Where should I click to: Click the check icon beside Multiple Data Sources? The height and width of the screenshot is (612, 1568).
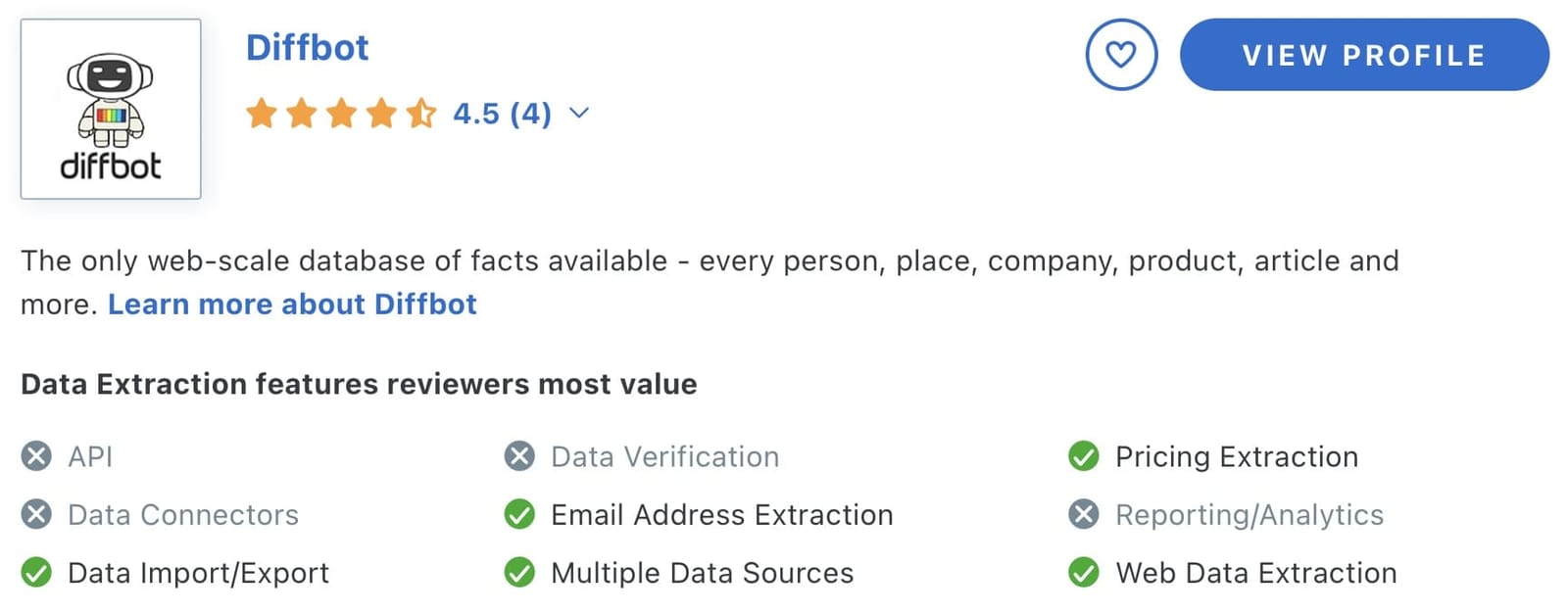[519, 572]
